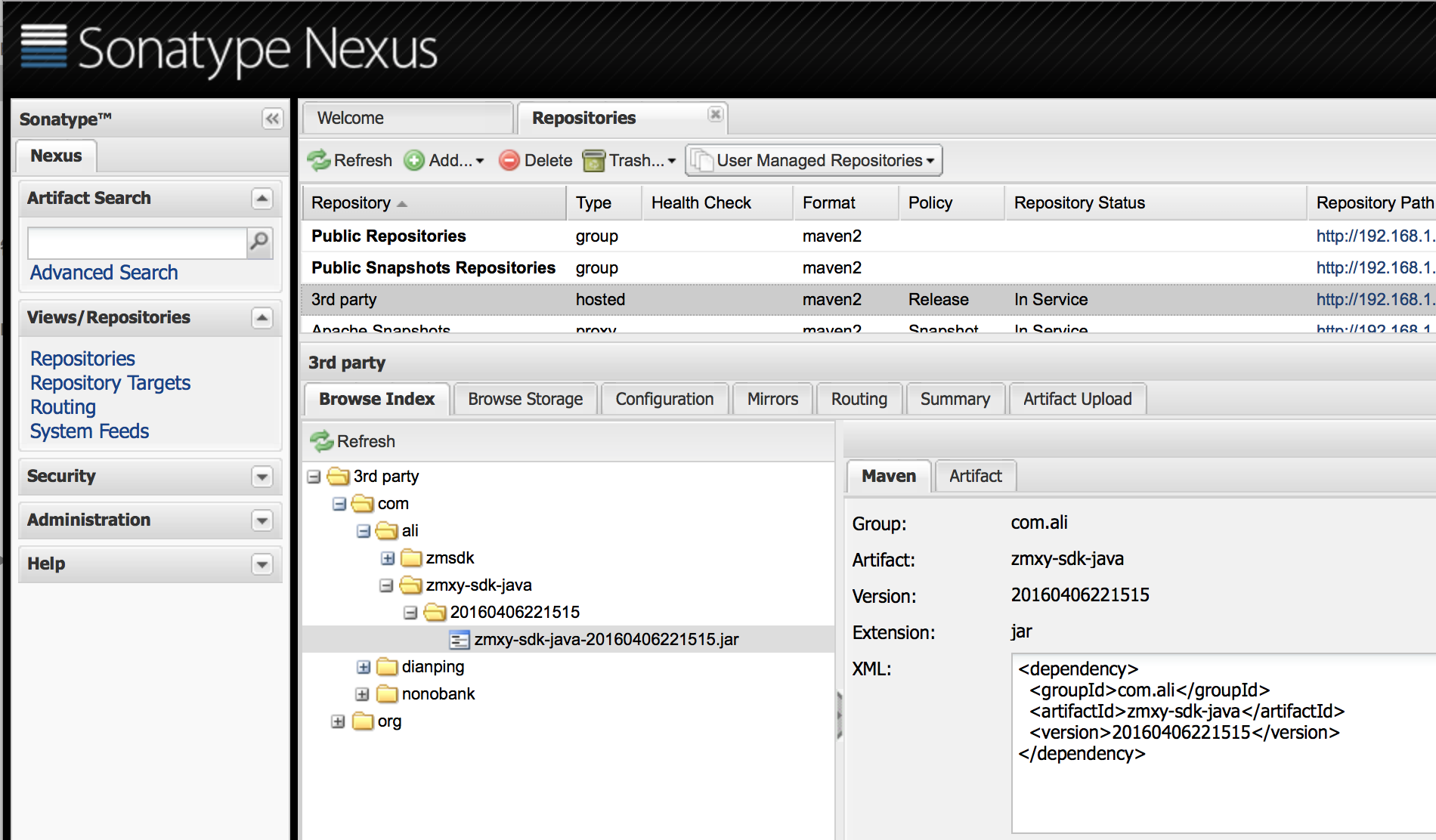
Task: Collapse the Sonatype sidebar panel
Action: [272, 119]
